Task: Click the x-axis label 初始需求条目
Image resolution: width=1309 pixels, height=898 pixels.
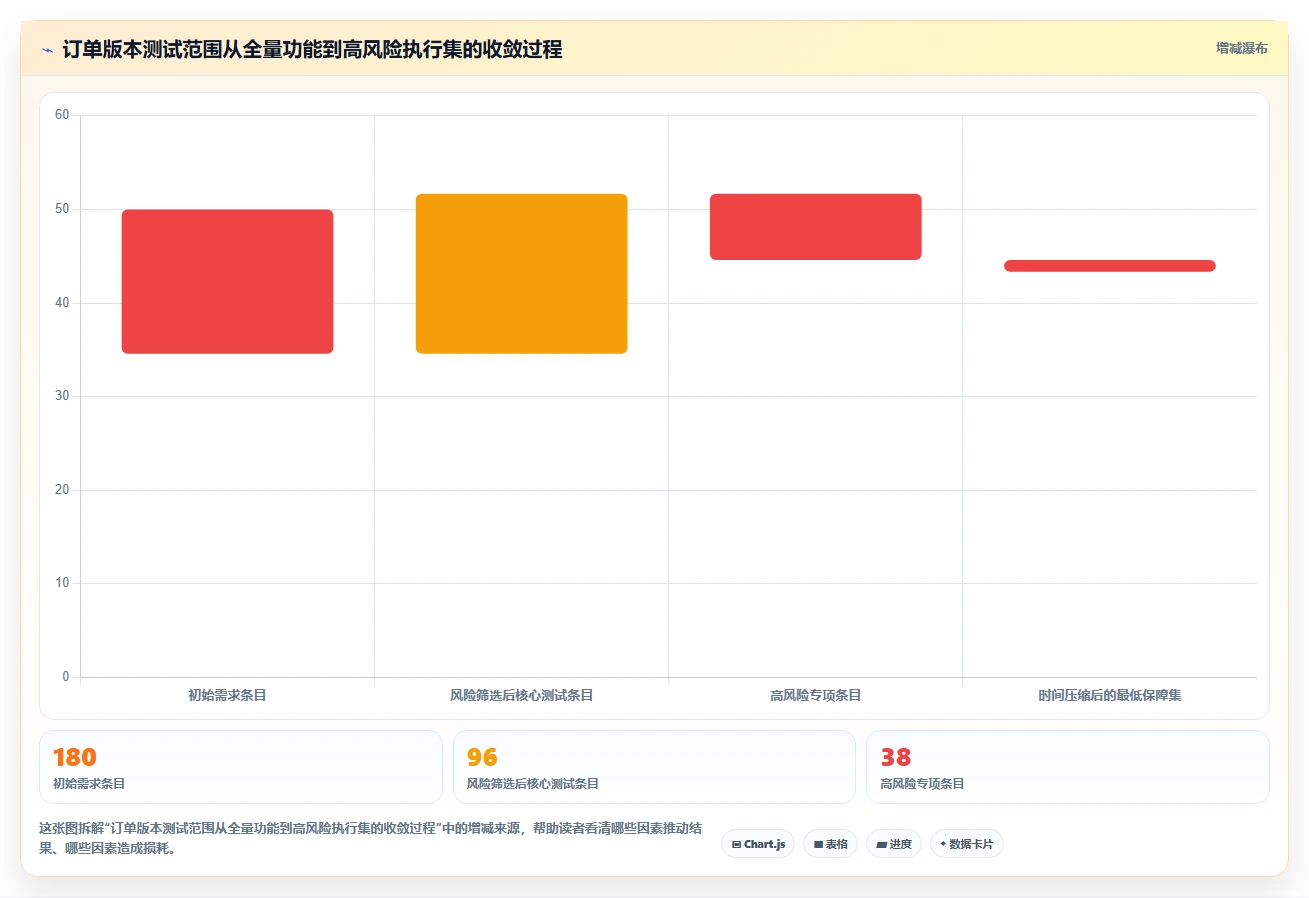Action: point(227,695)
